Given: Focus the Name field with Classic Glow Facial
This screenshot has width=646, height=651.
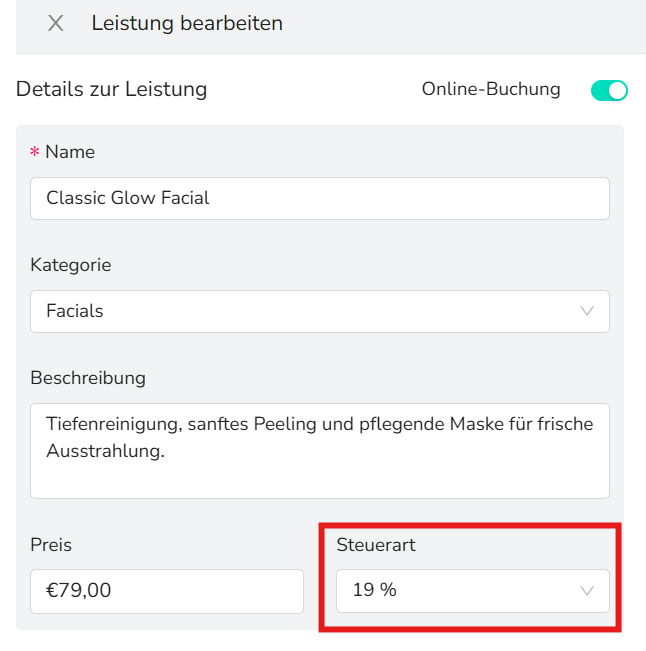Looking at the screenshot, I should (319, 198).
